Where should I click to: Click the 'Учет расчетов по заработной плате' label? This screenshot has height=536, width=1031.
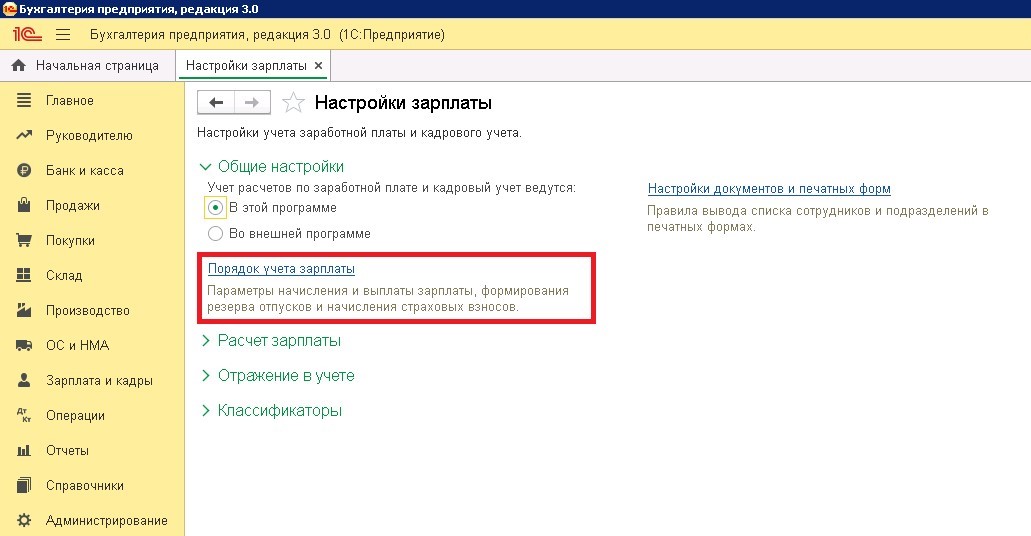coord(392,187)
